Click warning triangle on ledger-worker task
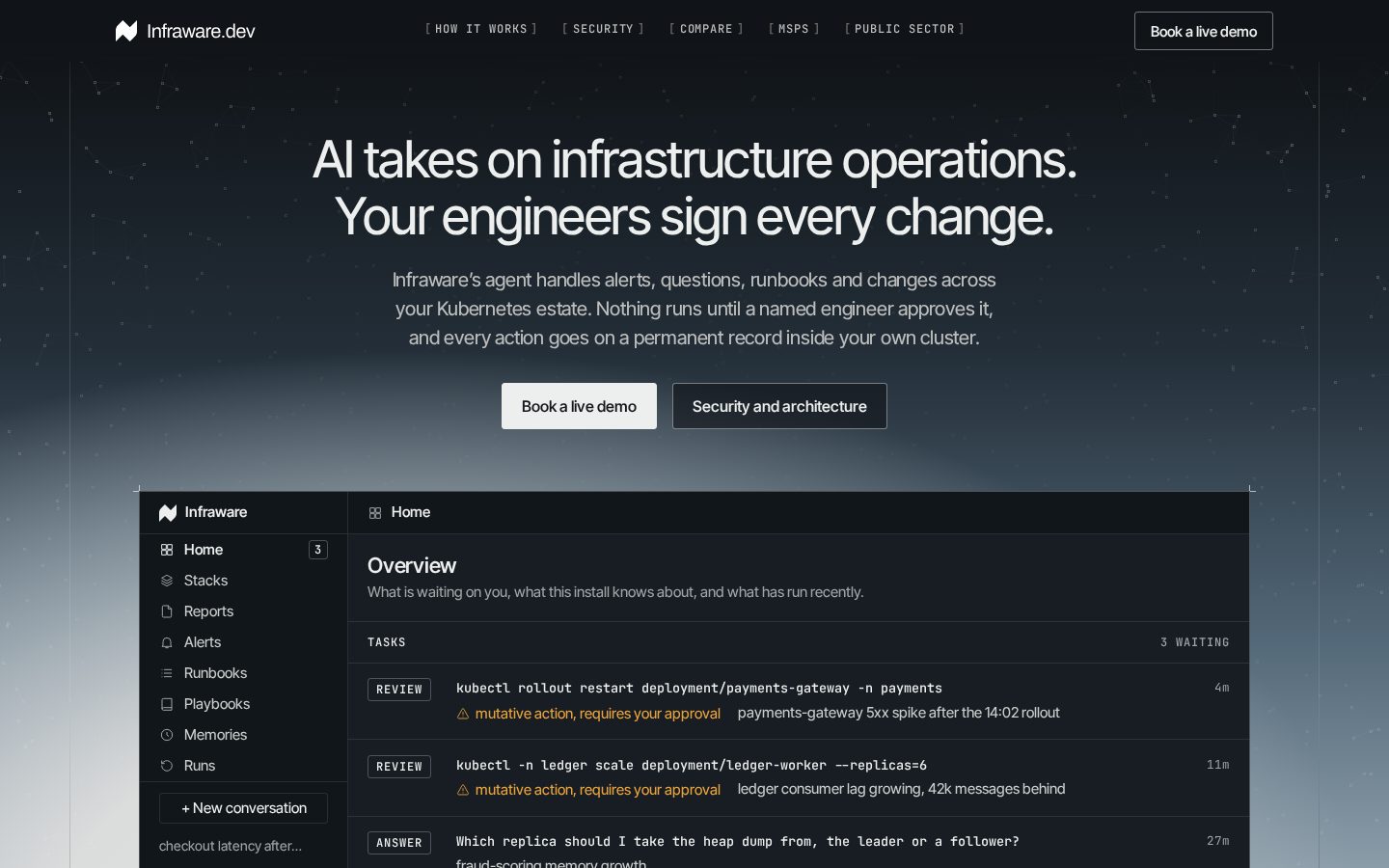 [x=463, y=790]
